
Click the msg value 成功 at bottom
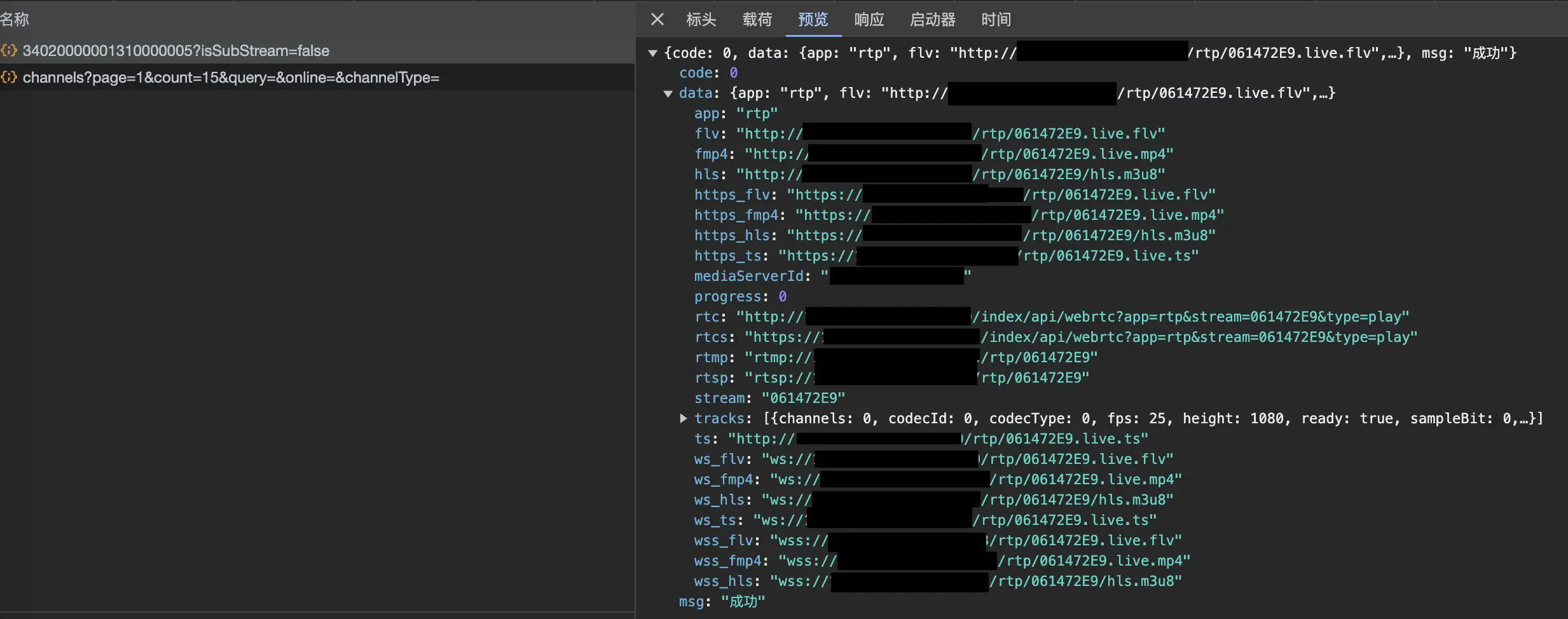pyautogui.click(x=743, y=602)
